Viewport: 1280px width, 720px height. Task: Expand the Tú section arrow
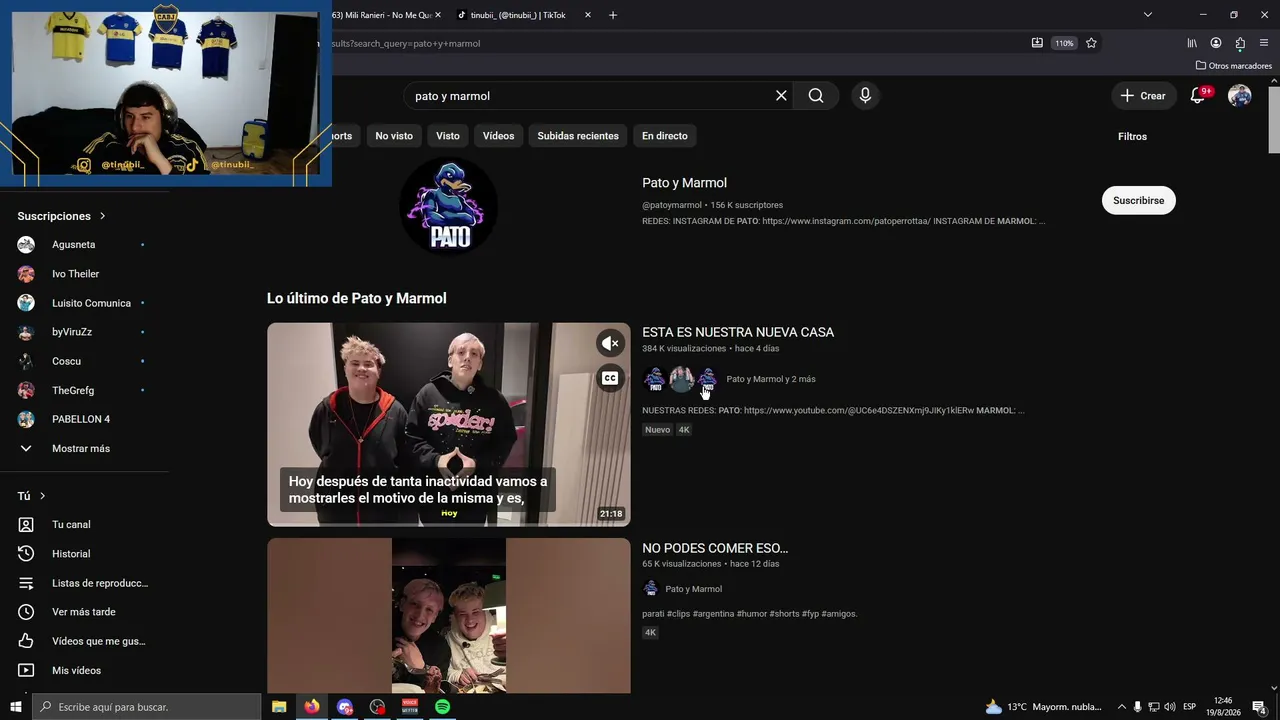43,496
